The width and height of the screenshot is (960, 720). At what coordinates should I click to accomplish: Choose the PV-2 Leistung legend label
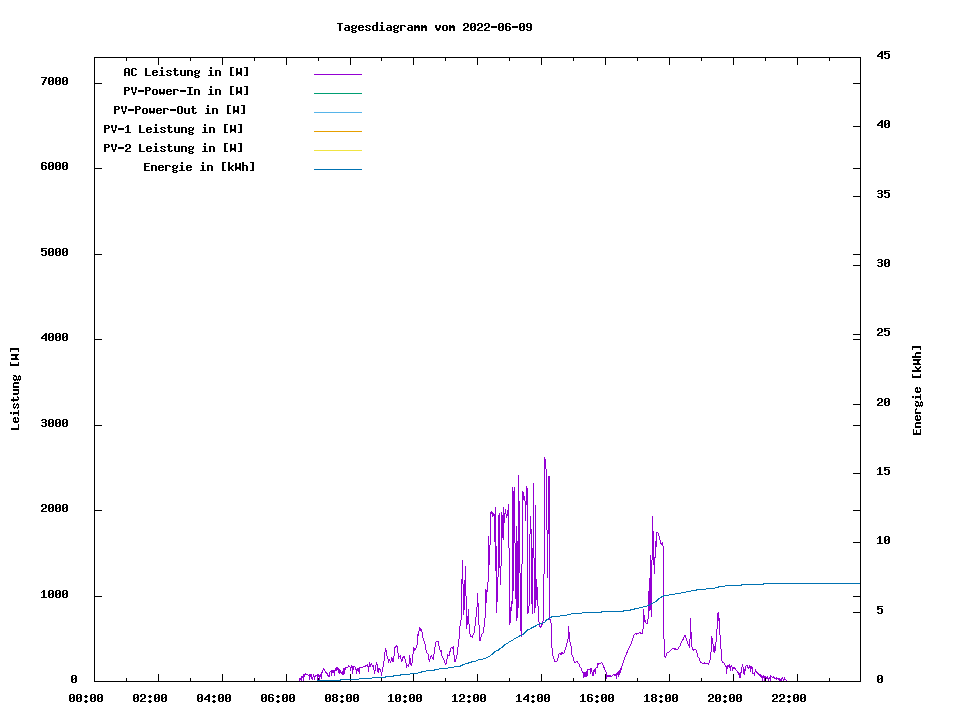173,148
